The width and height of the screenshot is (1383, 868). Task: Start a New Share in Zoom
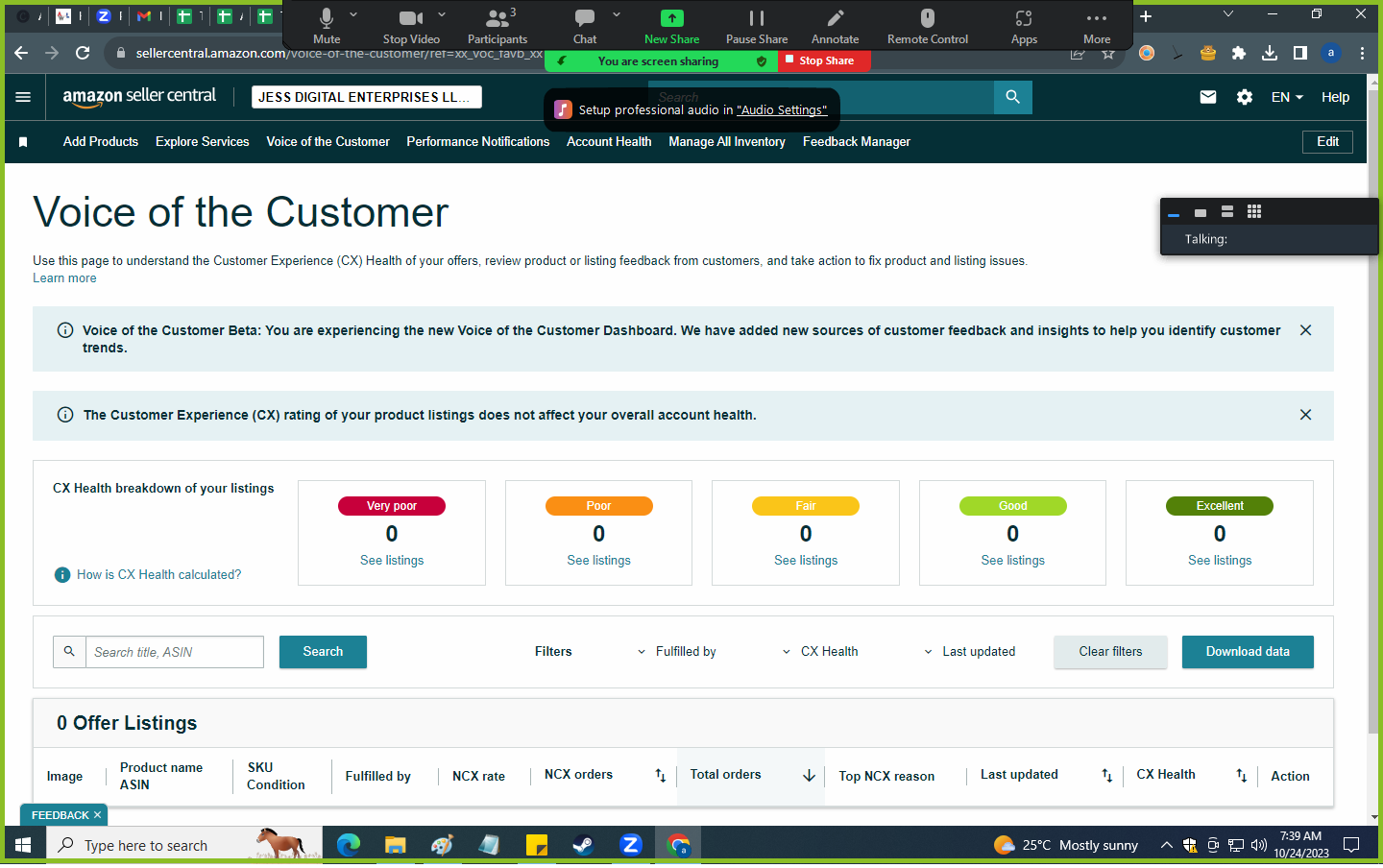click(x=672, y=26)
